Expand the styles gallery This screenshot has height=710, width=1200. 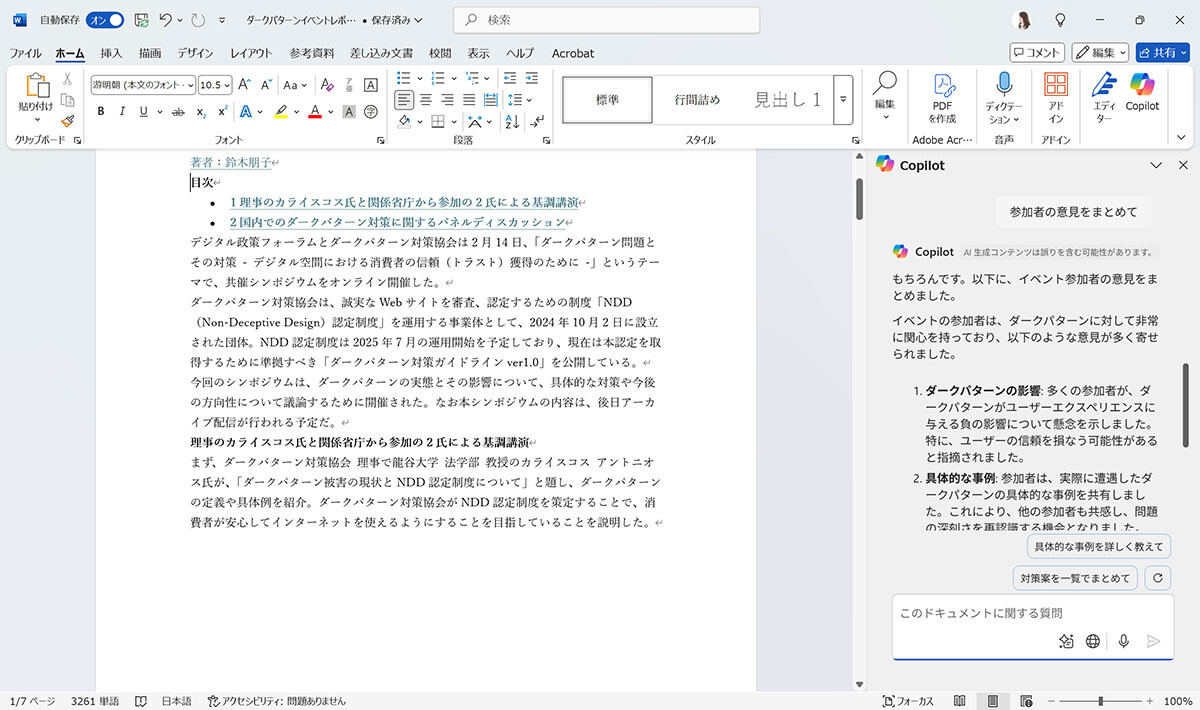[843, 99]
